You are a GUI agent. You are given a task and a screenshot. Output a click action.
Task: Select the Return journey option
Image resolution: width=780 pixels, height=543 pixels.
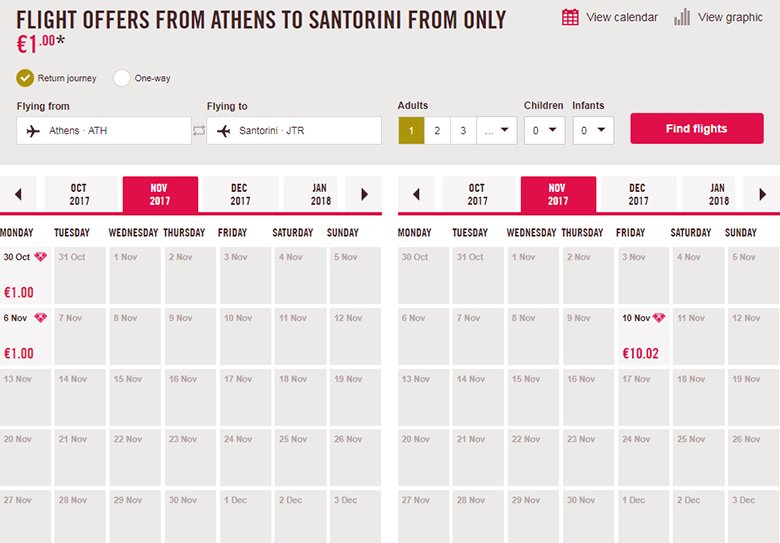(x=25, y=78)
